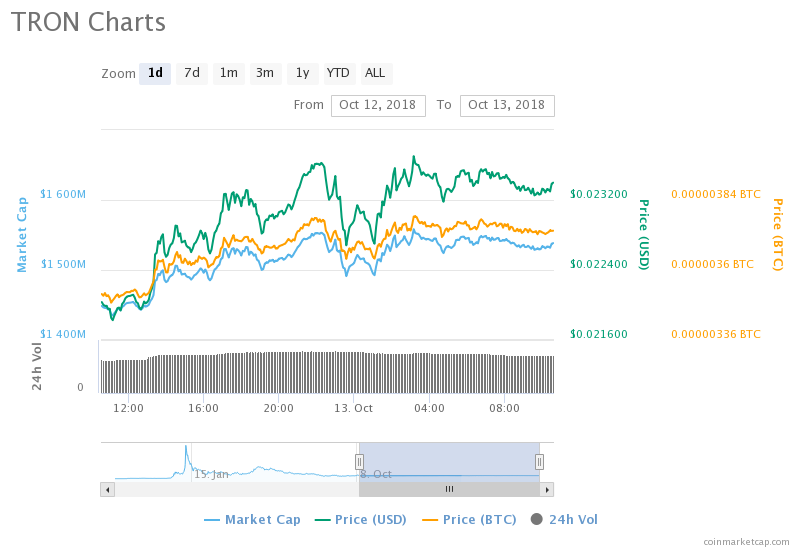This screenshot has width=800, height=550.
Task: Click the 24h Vol axis title
Action: (37, 366)
